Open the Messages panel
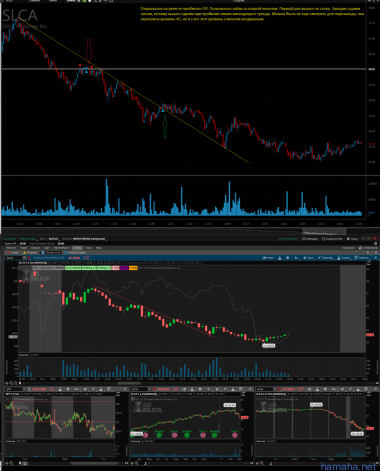 (x=310, y=239)
